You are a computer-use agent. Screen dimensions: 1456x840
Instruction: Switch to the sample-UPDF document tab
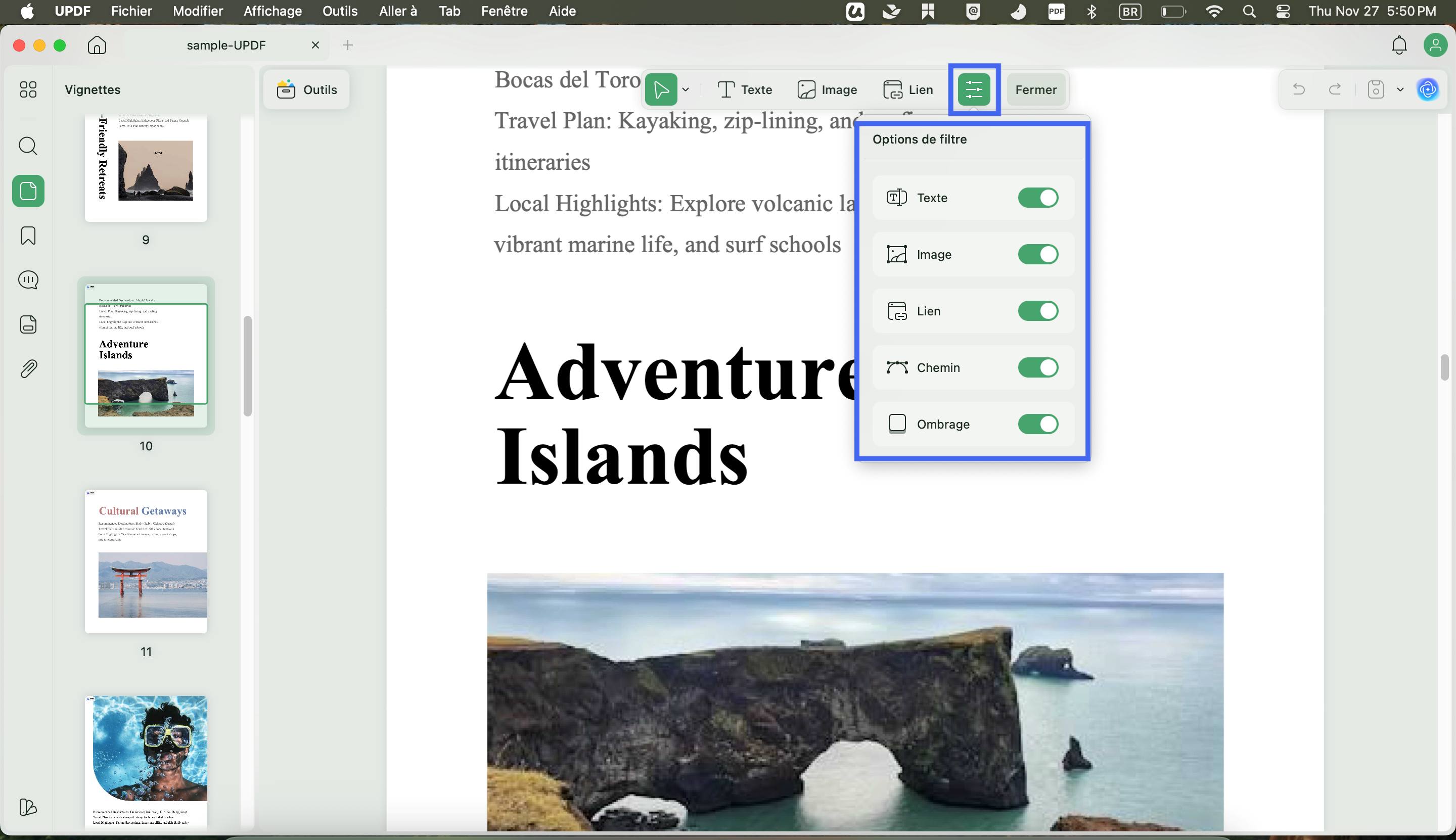point(227,45)
